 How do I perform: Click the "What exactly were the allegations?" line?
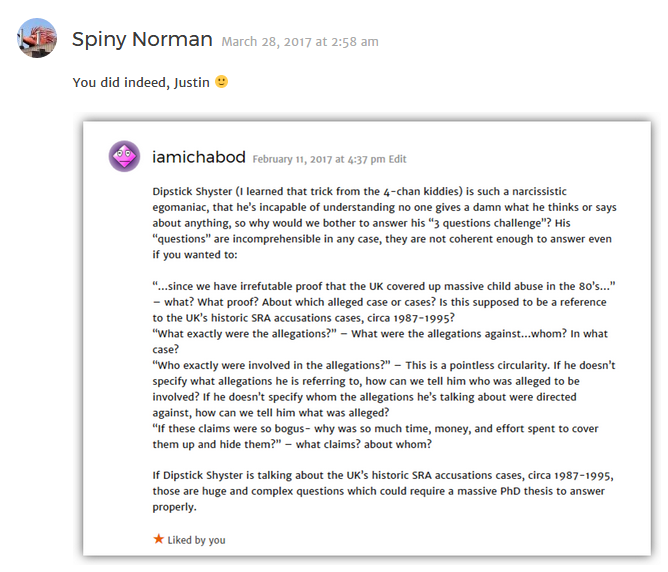point(245,333)
